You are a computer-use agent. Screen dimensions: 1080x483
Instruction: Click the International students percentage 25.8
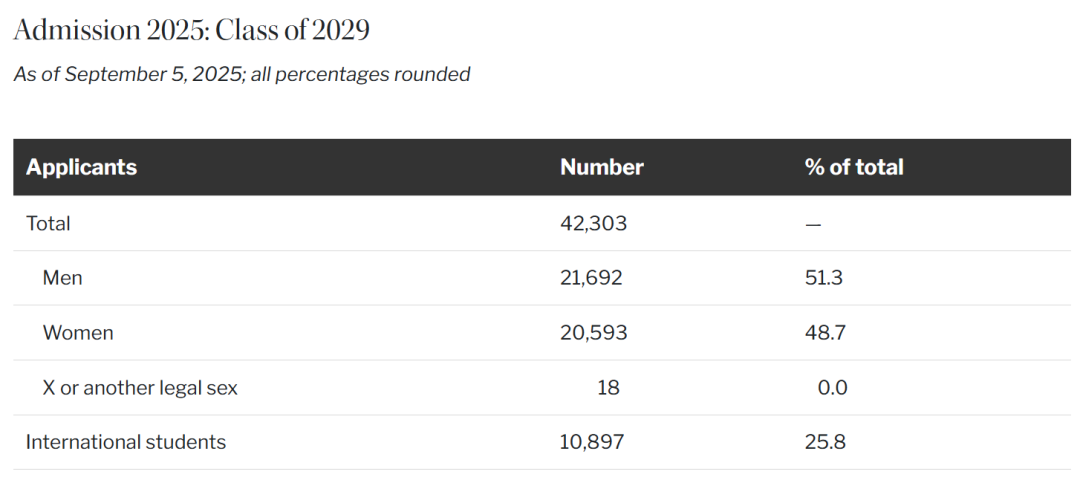click(825, 442)
